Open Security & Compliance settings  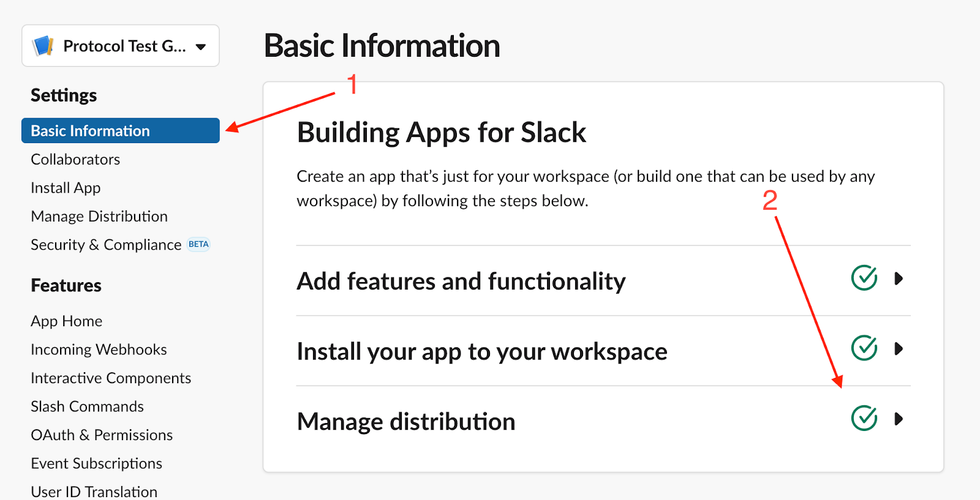pos(106,244)
